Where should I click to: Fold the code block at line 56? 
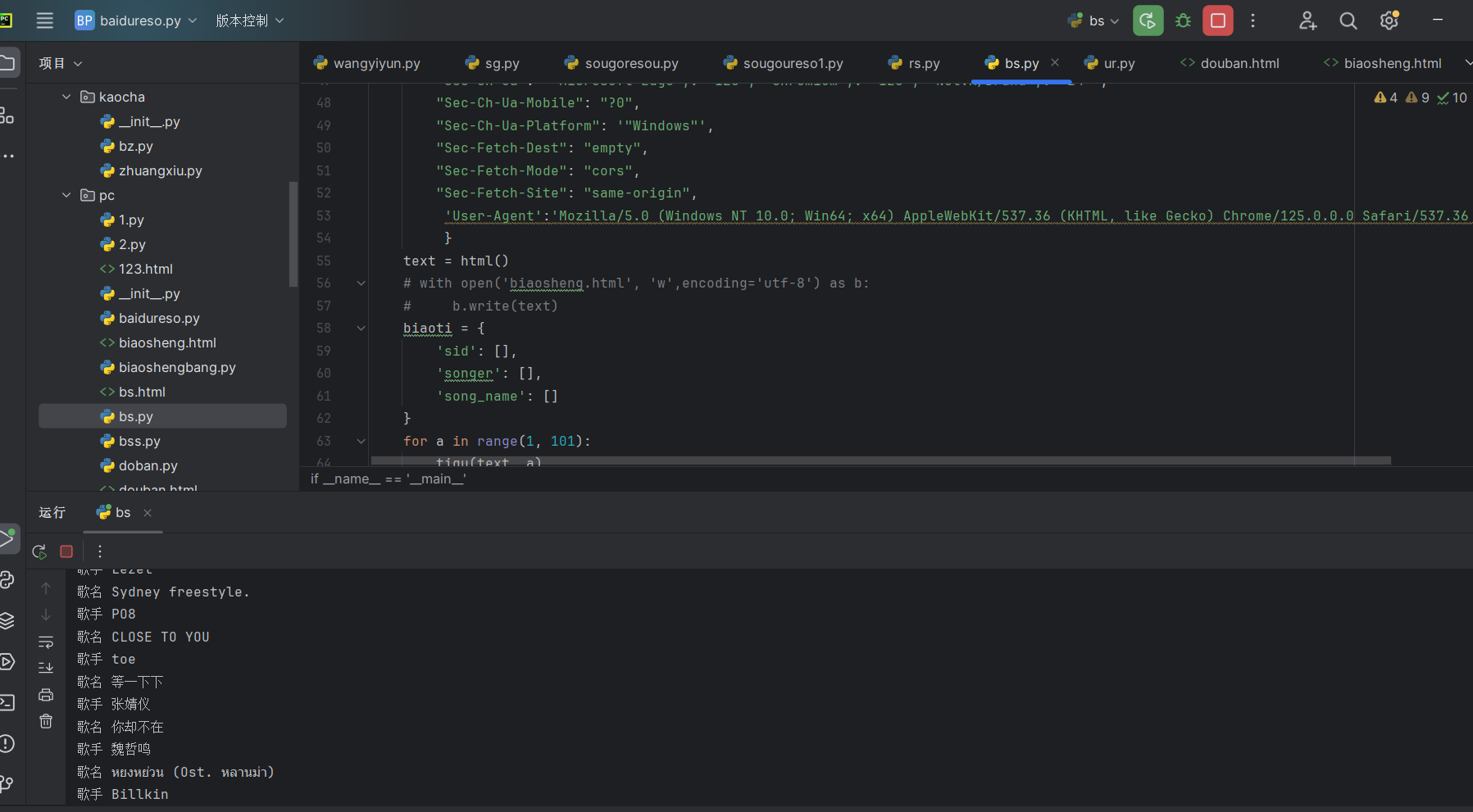pos(361,284)
